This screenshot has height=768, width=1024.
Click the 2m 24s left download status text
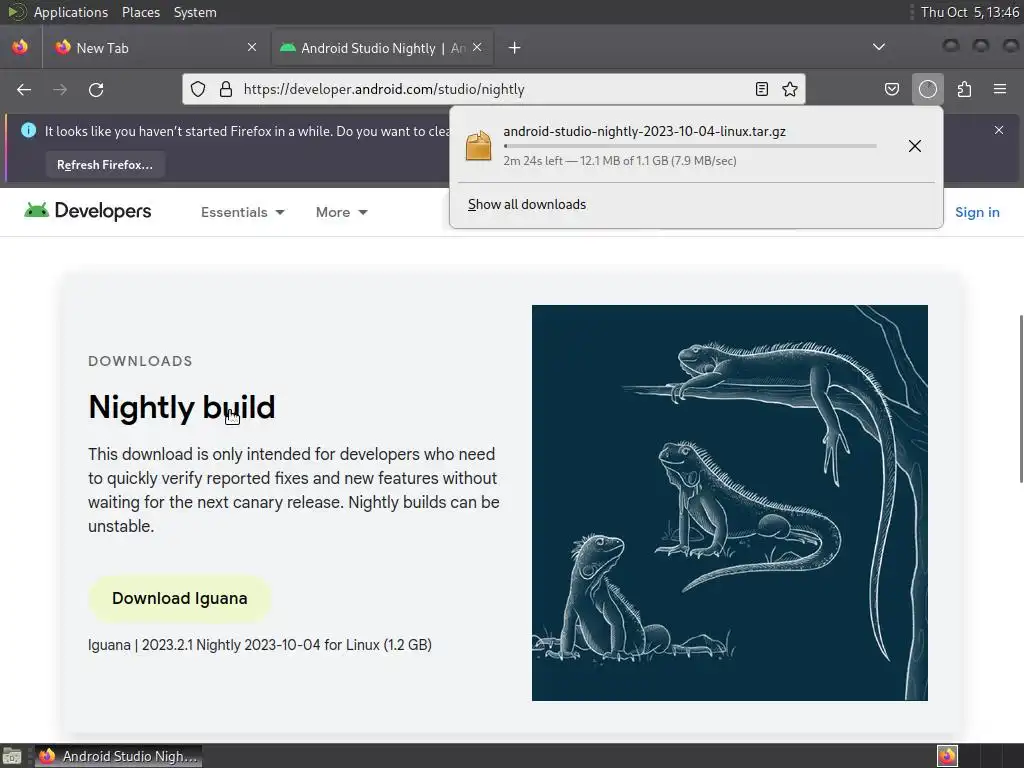tap(620, 161)
